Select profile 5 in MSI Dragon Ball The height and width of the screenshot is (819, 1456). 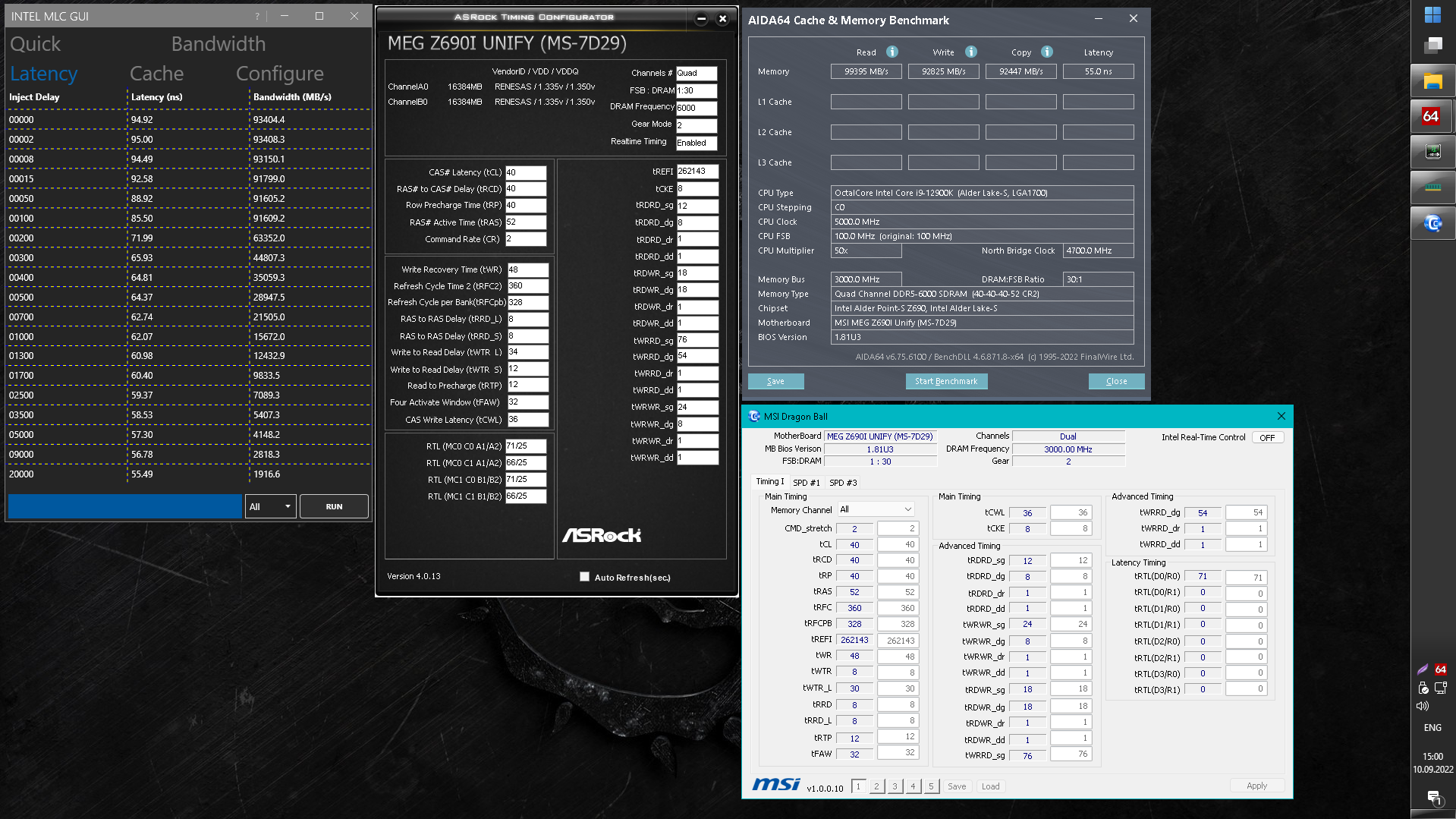tap(931, 786)
